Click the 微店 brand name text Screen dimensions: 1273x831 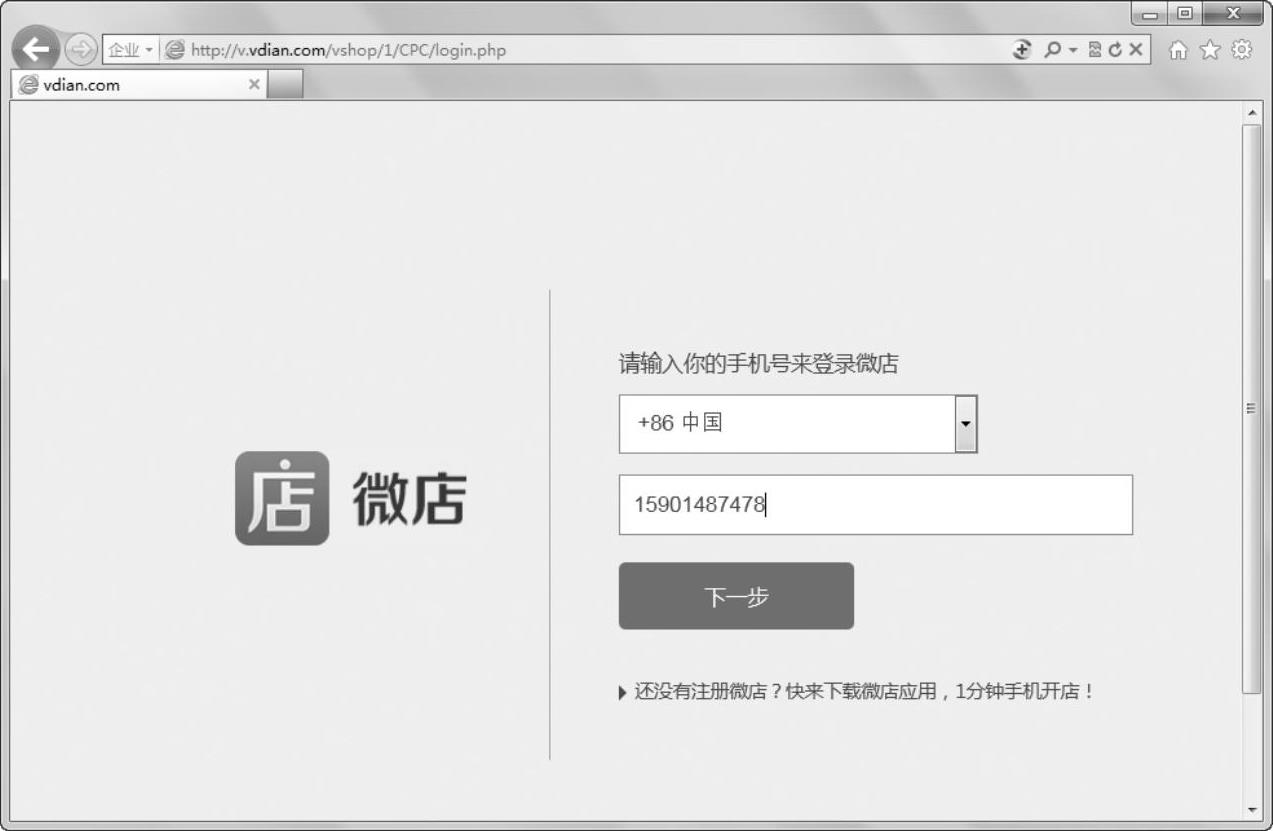pyautogui.click(x=408, y=498)
